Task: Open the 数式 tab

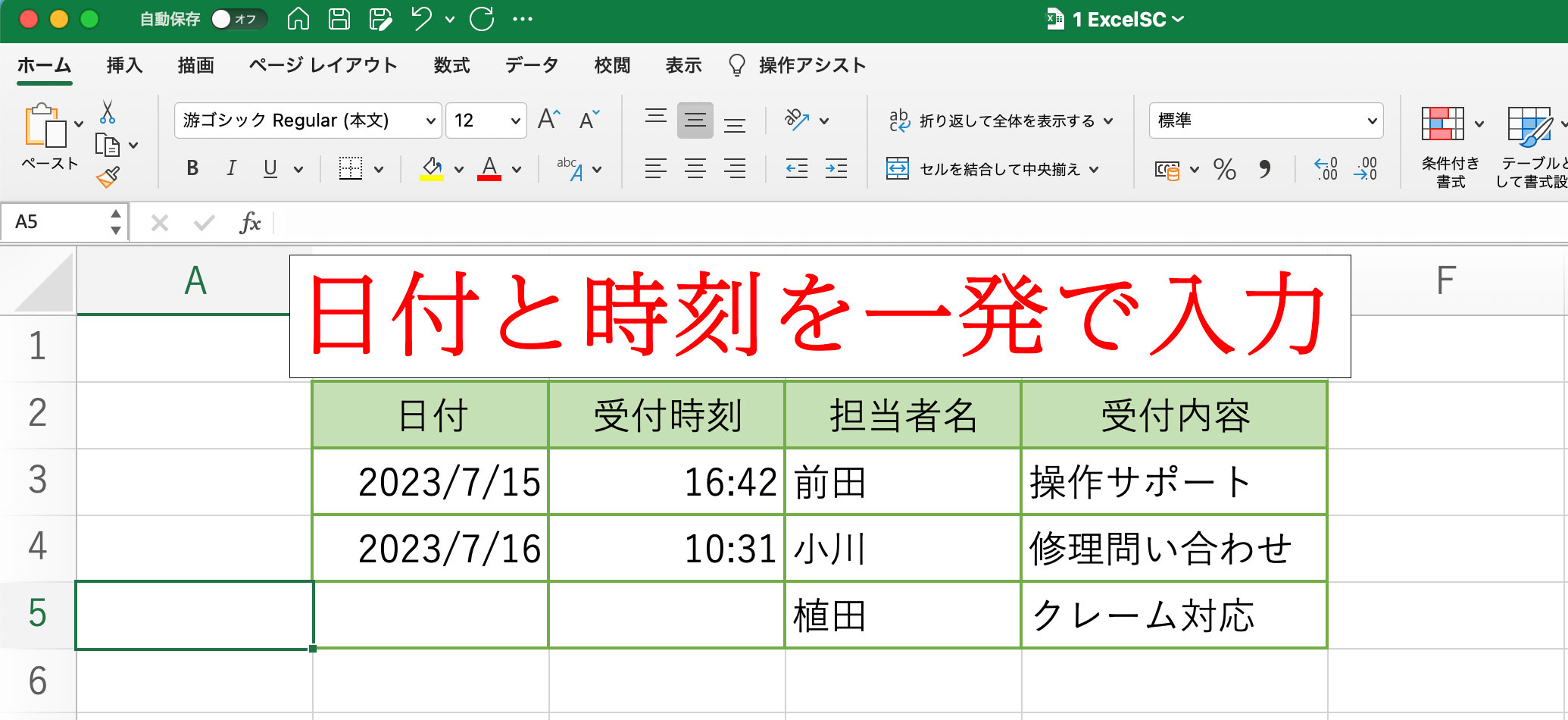Action: [x=451, y=65]
